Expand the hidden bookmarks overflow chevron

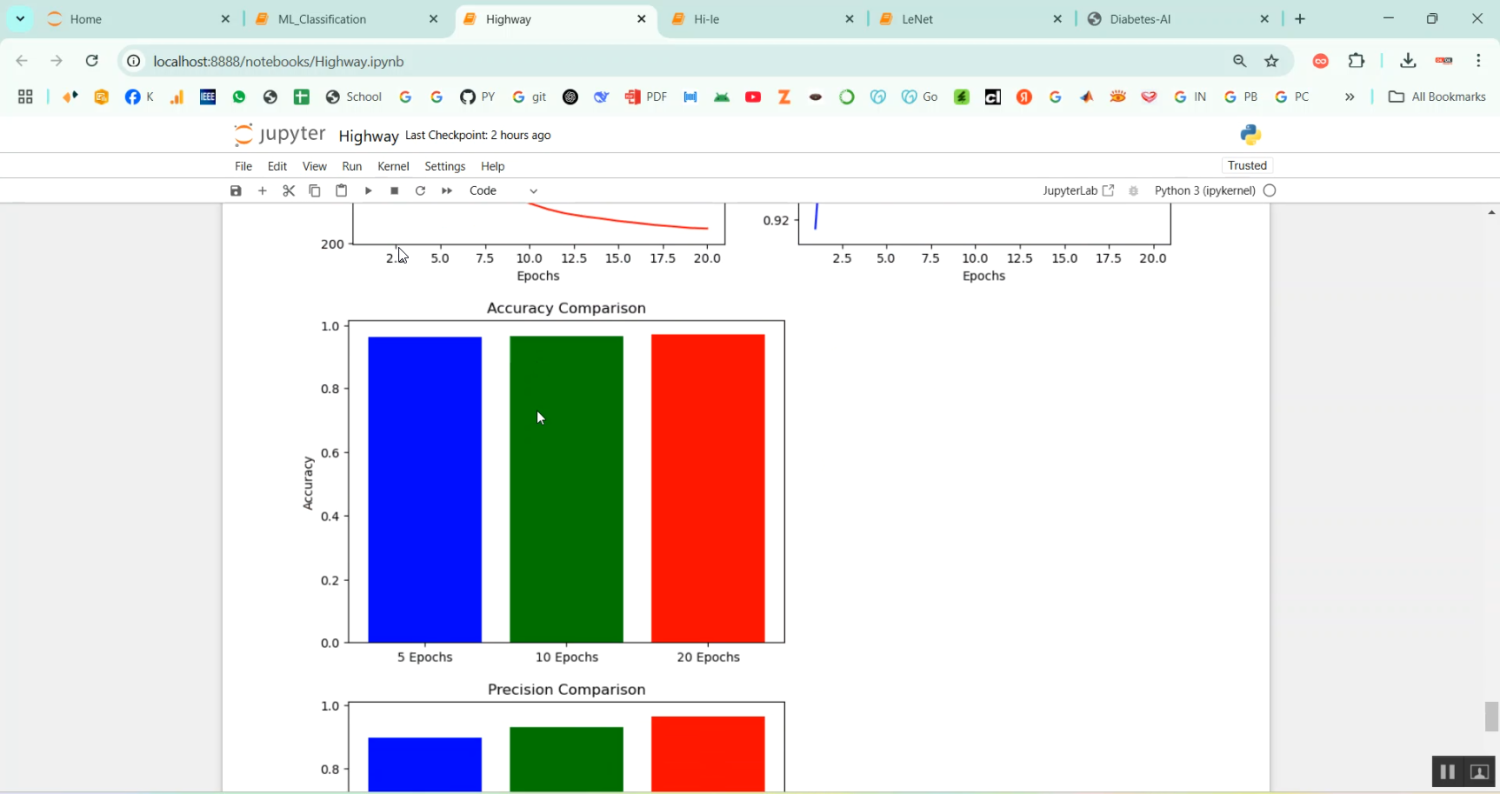tap(1350, 97)
